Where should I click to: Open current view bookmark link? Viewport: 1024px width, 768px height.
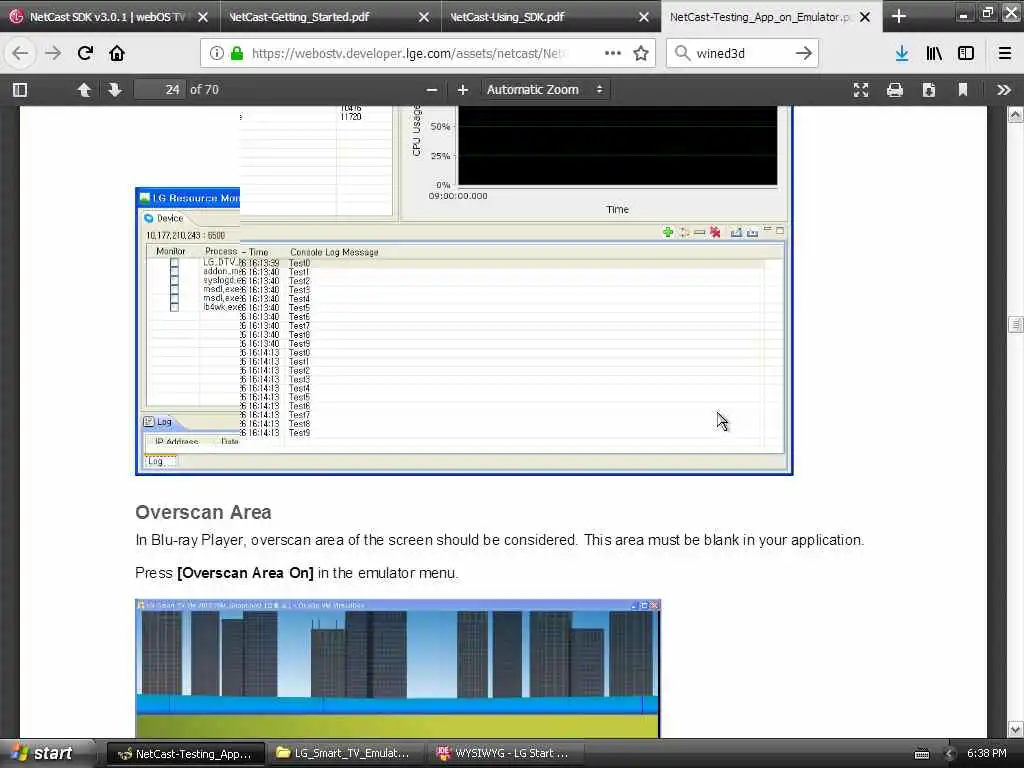[x=963, y=90]
